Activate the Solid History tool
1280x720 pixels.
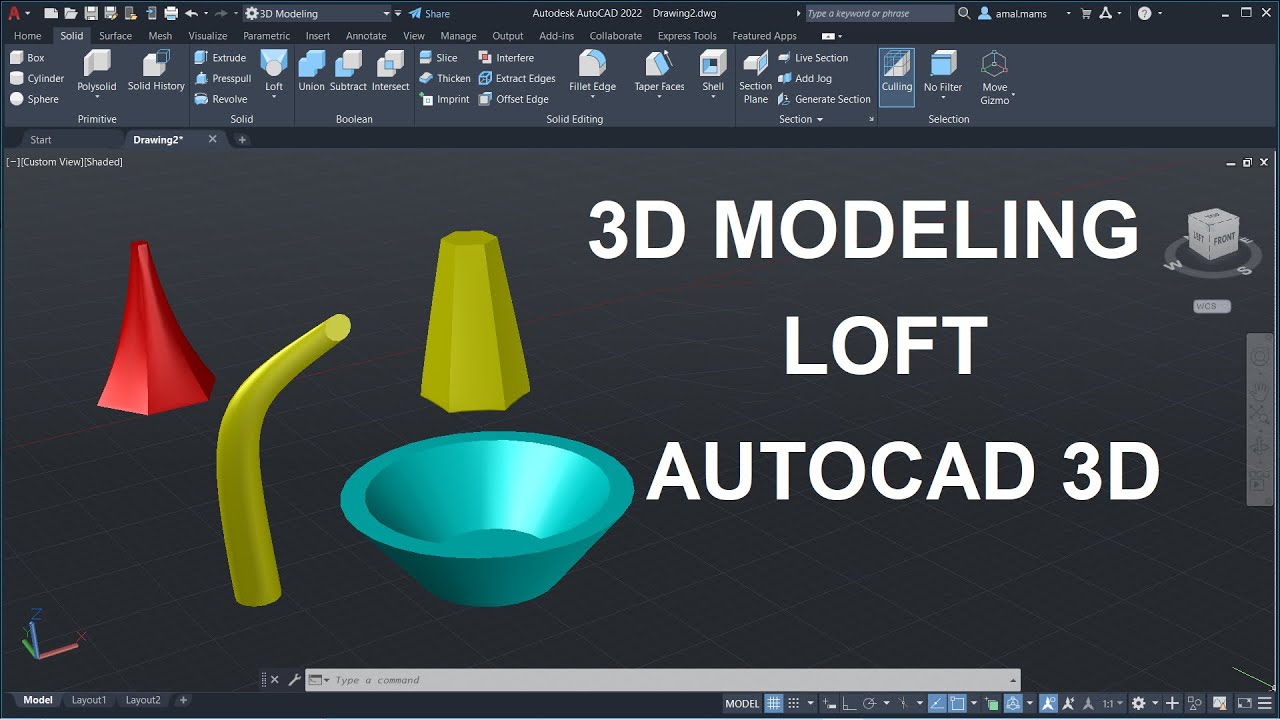click(x=156, y=72)
